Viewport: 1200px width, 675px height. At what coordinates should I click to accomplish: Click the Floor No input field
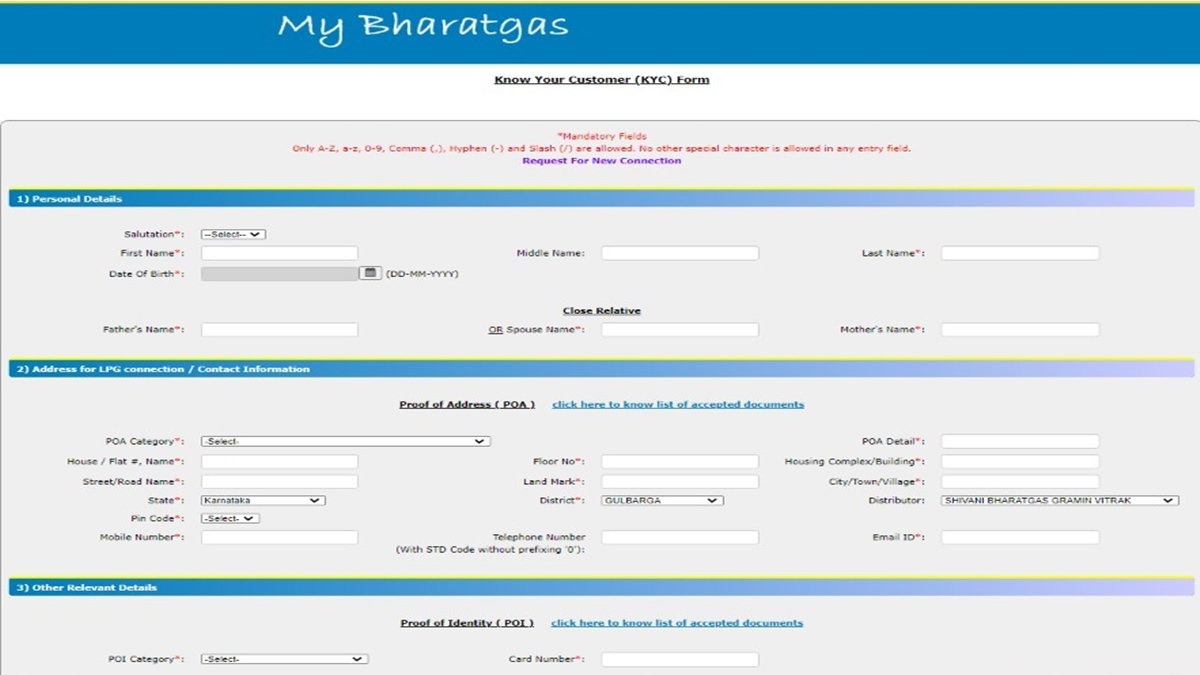coord(680,462)
